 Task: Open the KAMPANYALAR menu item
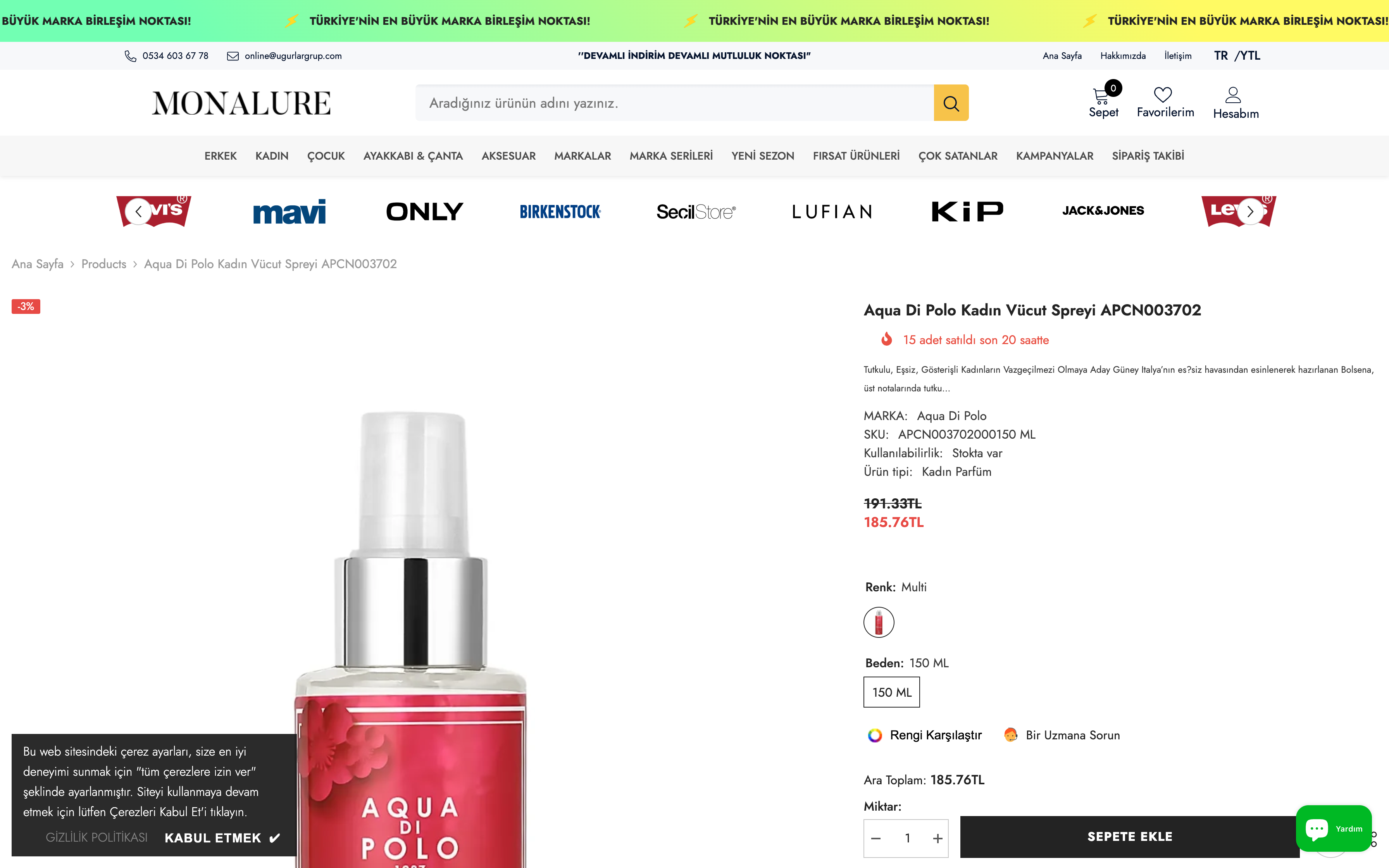[x=1055, y=155]
